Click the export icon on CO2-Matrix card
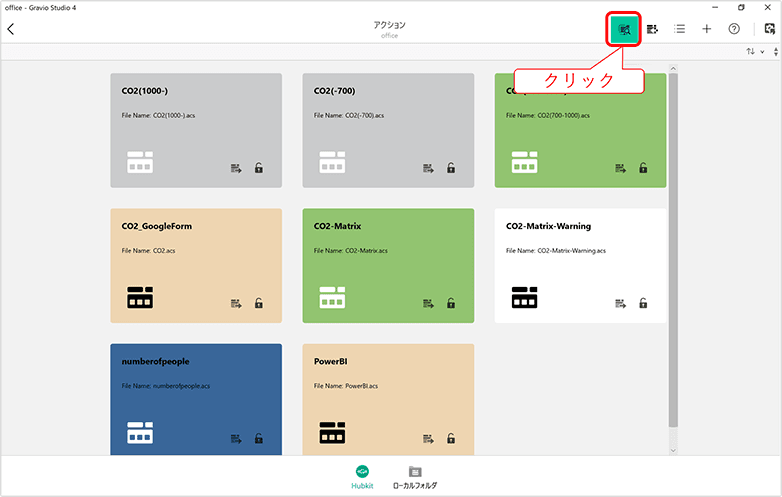The height and width of the screenshot is (497, 782). point(428,303)
